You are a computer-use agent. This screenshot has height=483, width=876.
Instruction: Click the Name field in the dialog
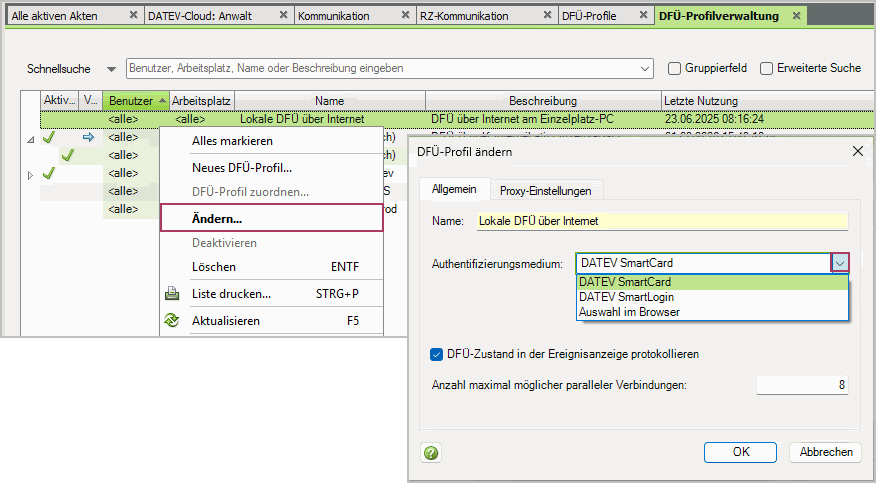(662, 221)
